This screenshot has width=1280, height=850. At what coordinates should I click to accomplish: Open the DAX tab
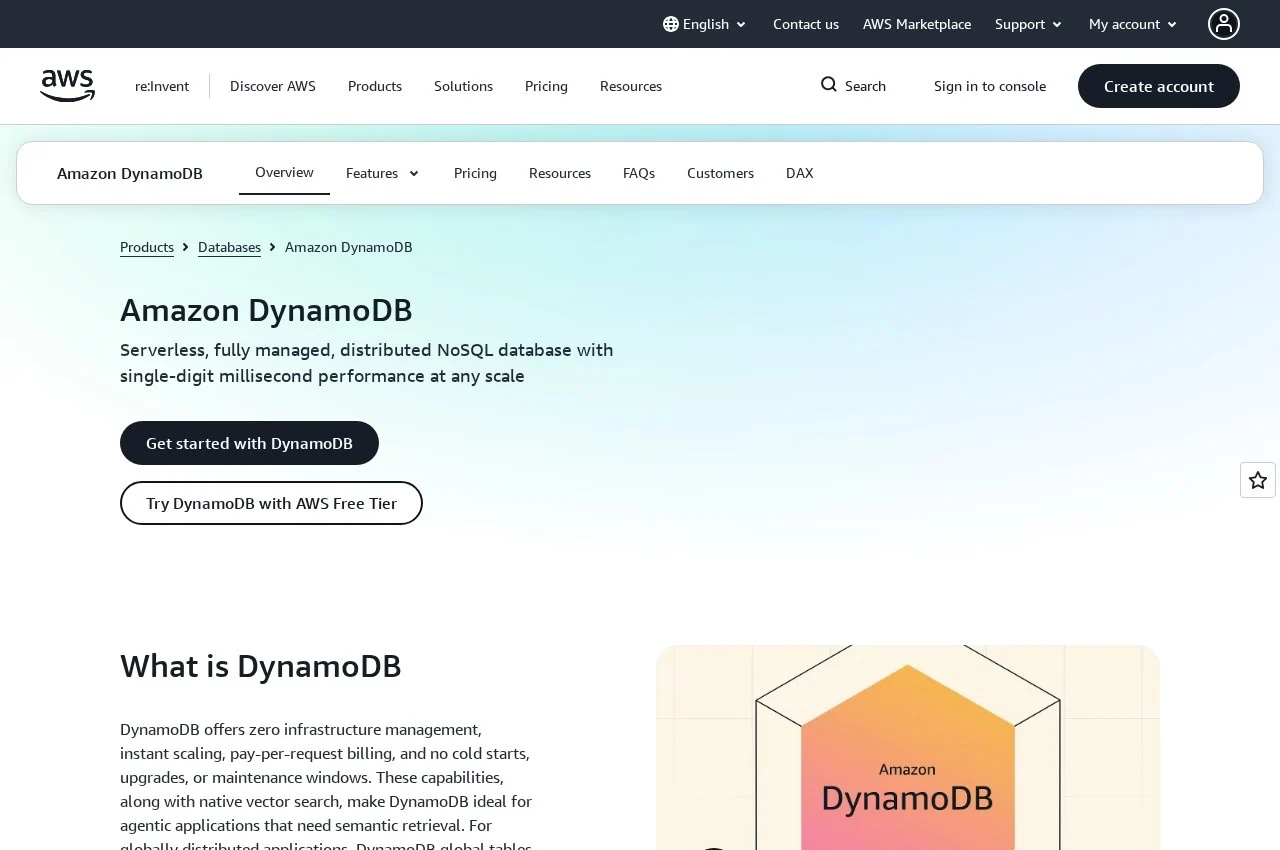coord(800,173)
